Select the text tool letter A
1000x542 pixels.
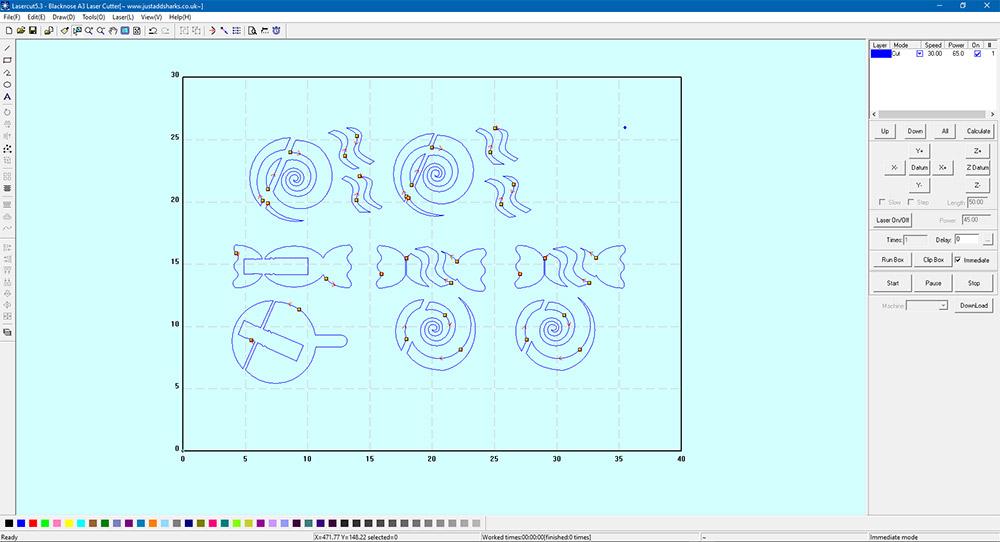[x=8, y=97]
